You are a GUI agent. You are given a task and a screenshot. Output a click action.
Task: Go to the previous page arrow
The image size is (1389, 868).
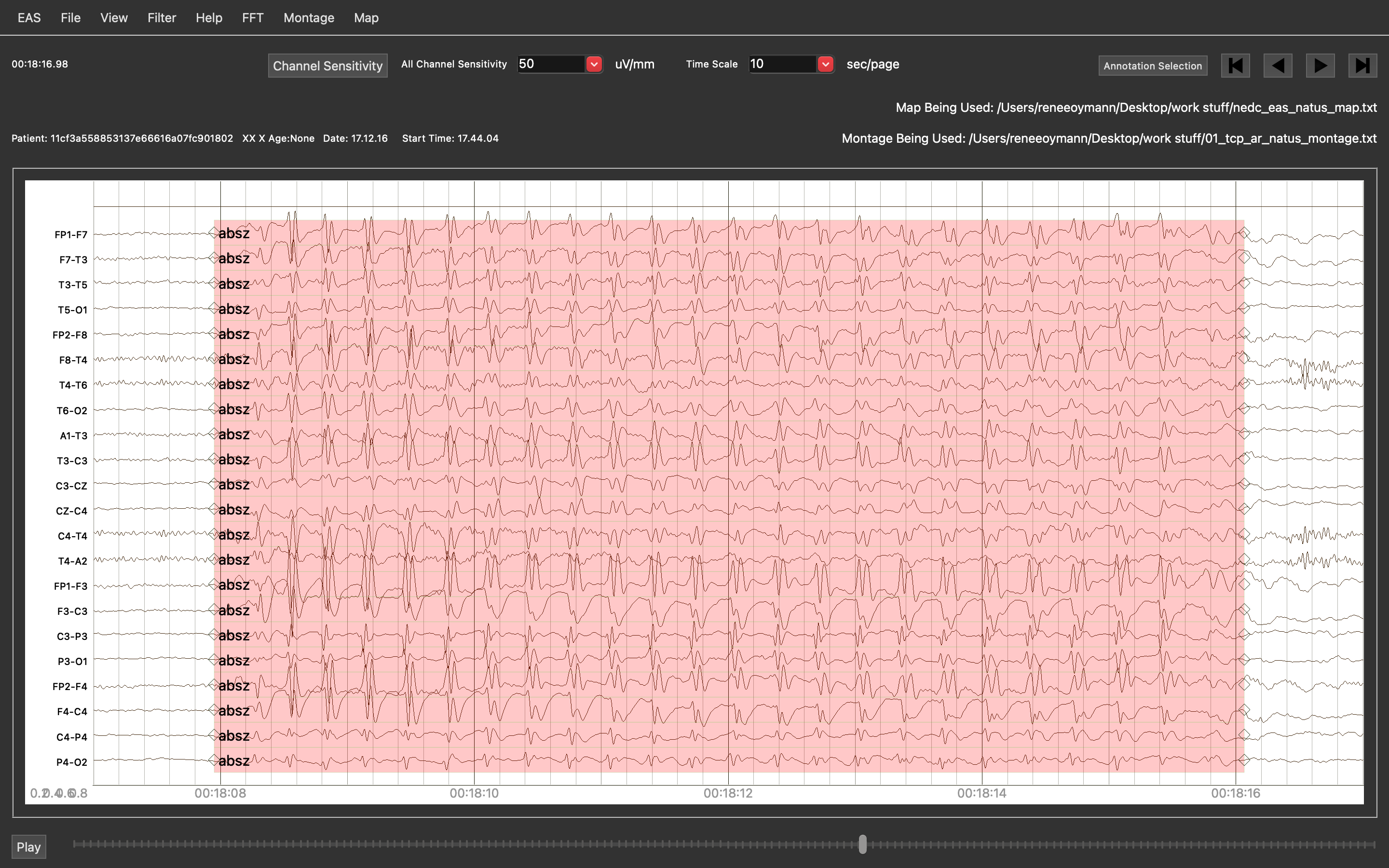click(1278, 66)
